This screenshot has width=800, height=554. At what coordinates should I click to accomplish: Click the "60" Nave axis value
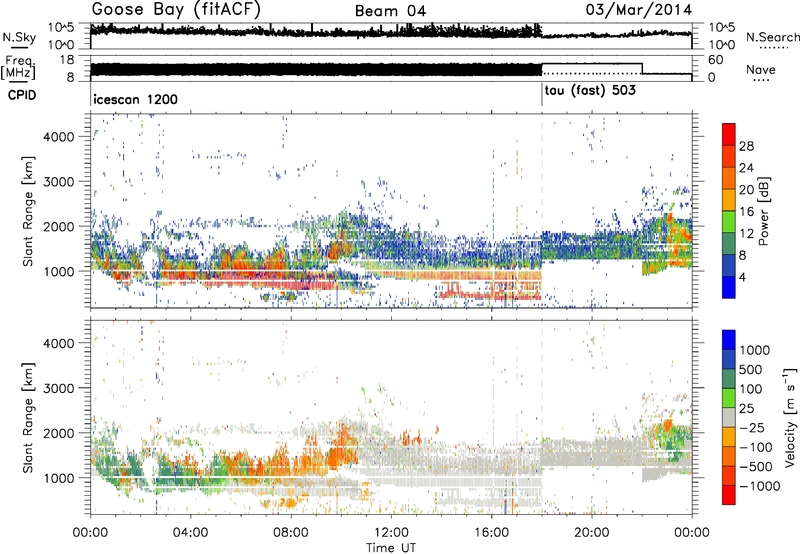coord(716,60)
